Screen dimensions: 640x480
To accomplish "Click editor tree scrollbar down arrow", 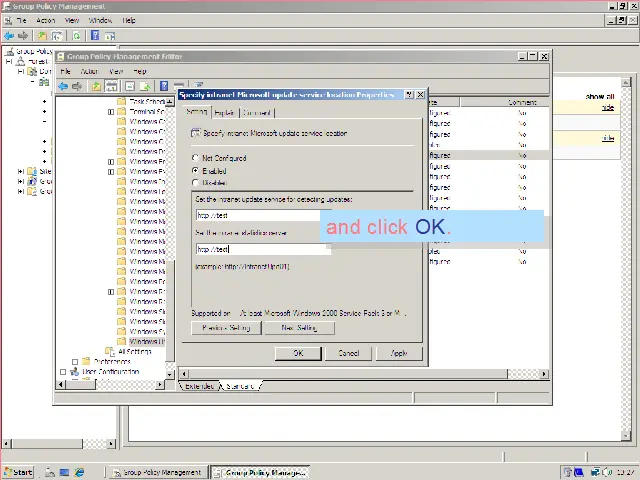I will 170,374.
